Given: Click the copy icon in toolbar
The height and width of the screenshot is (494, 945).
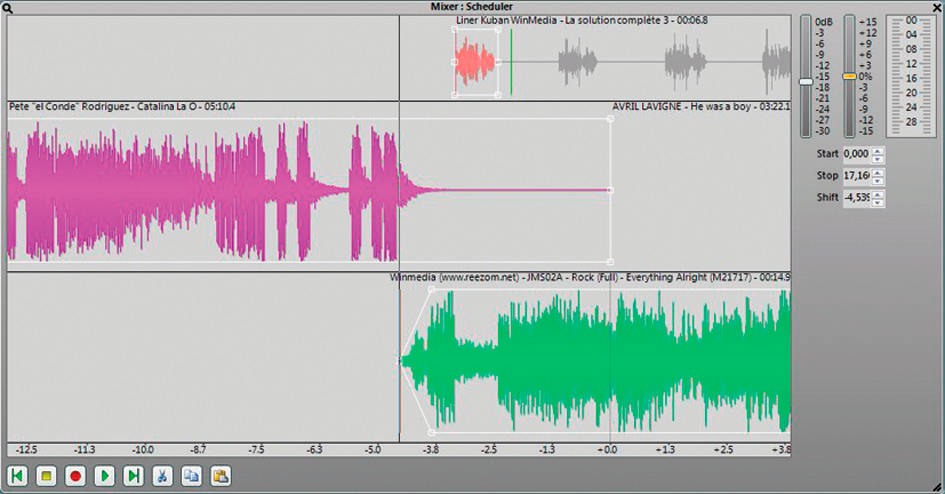Looking at the screenshot, I should tap(192, 476).
